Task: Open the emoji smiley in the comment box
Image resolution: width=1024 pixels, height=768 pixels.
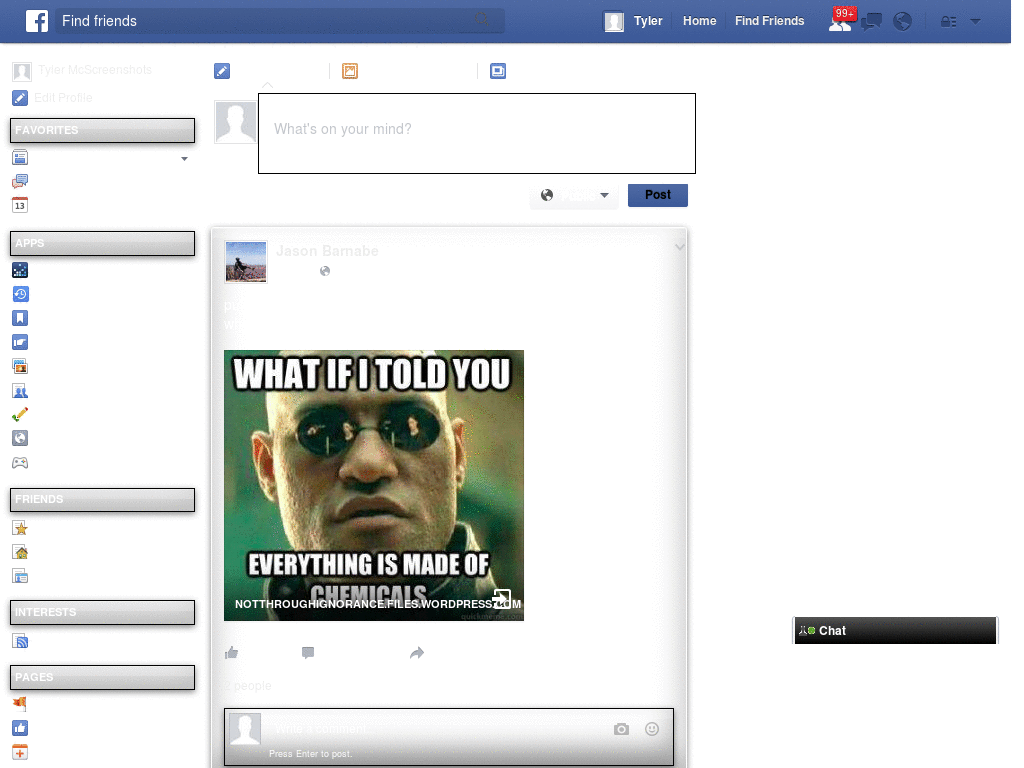Action: tap(652, 729)
